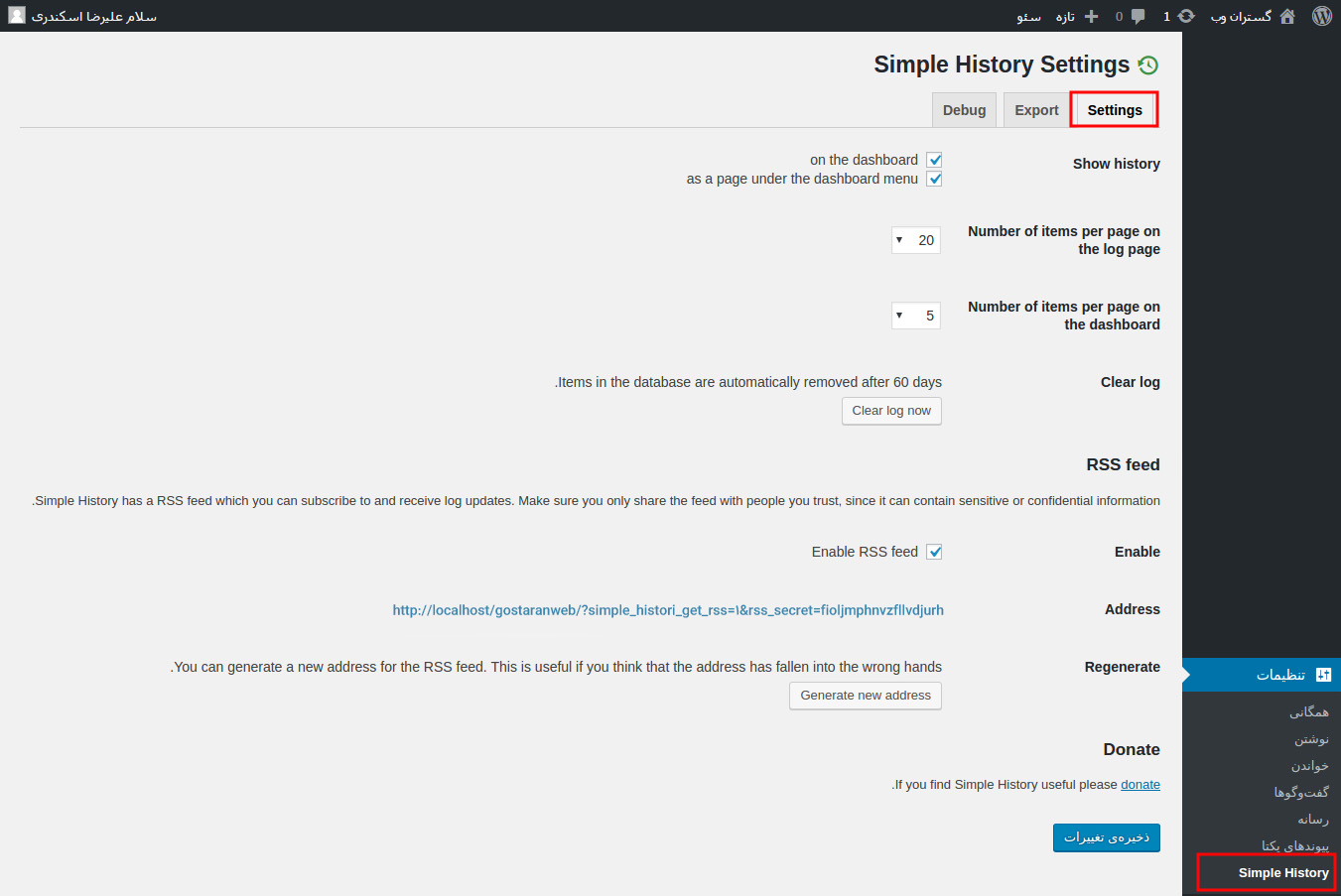Click 'RSS feed' section heading
The width and height of the screenshot is (1341, 896).
pos(1123,464)
